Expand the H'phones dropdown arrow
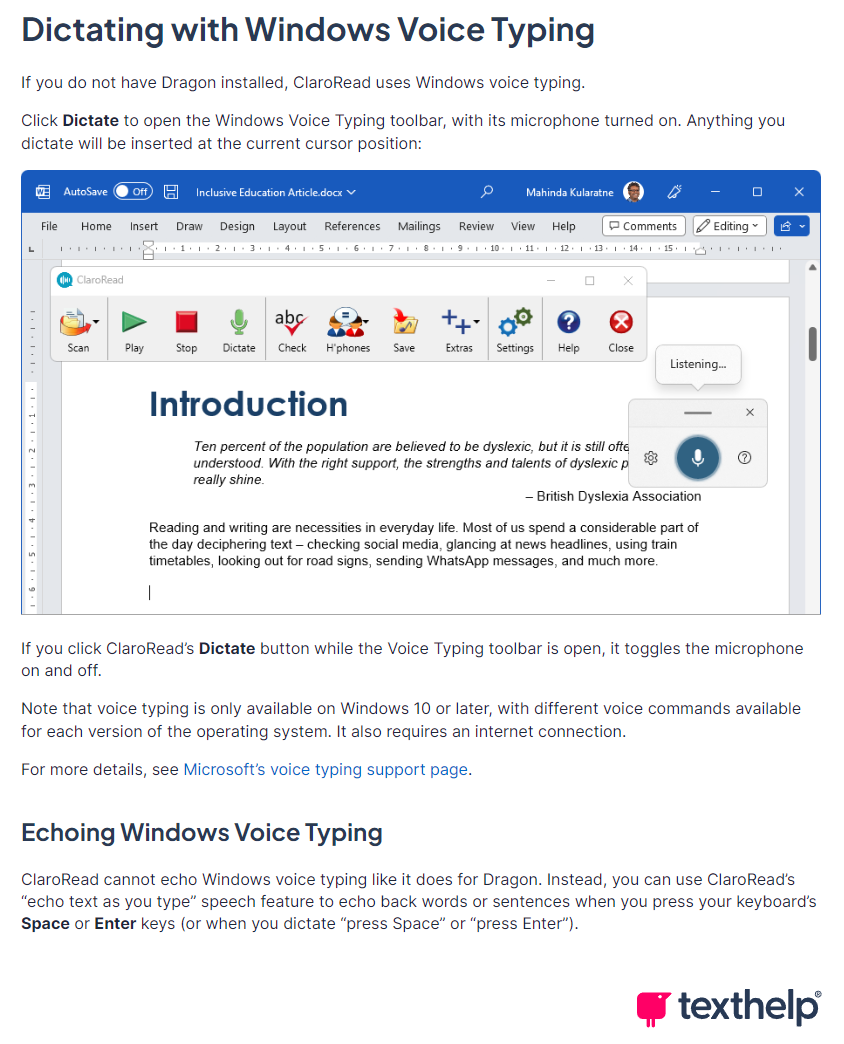The width and height of the screenshot is (844, 1044). click(366, 322)
